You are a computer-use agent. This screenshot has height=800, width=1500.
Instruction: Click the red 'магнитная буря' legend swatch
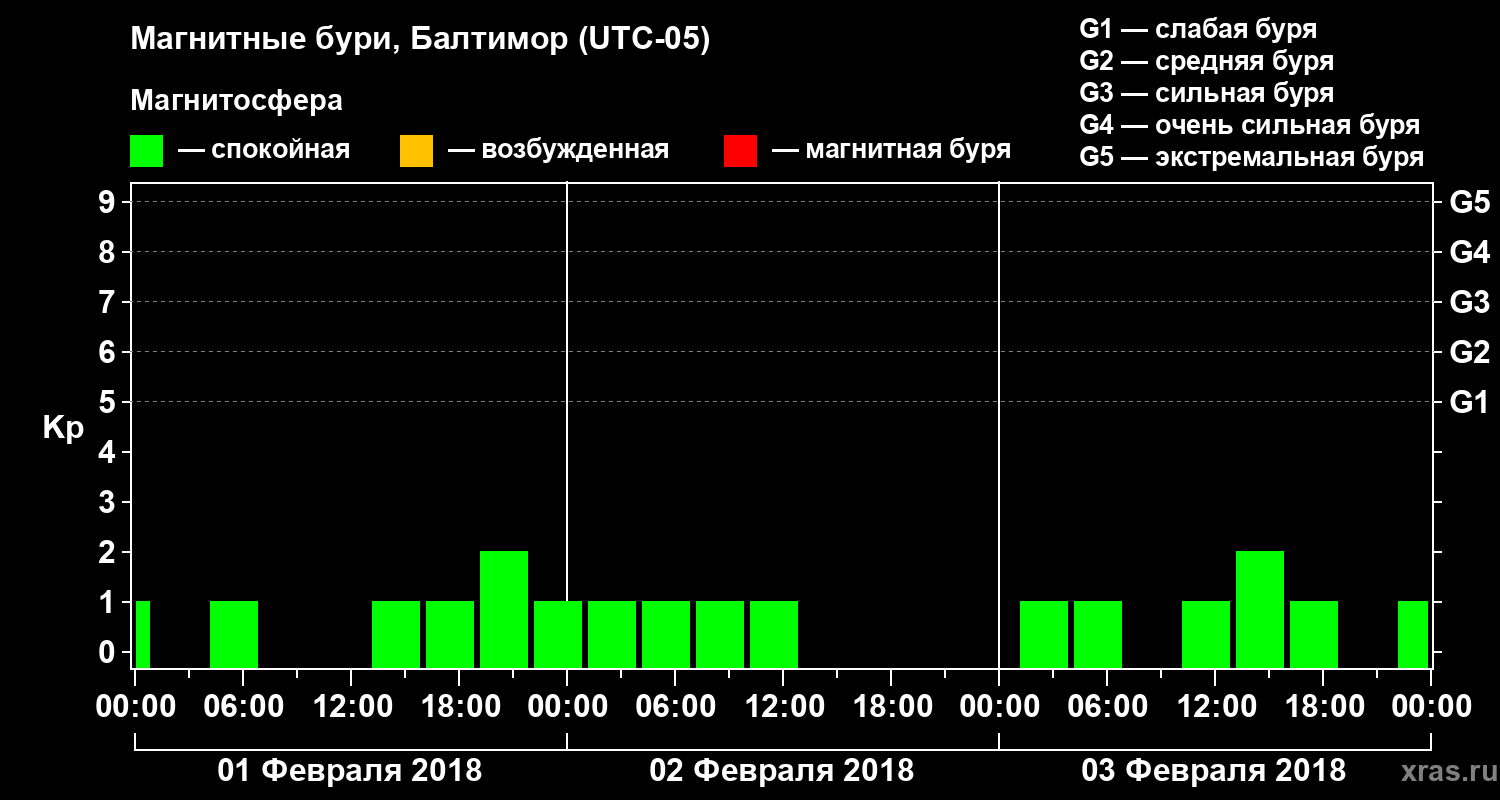tap(740, 150)
